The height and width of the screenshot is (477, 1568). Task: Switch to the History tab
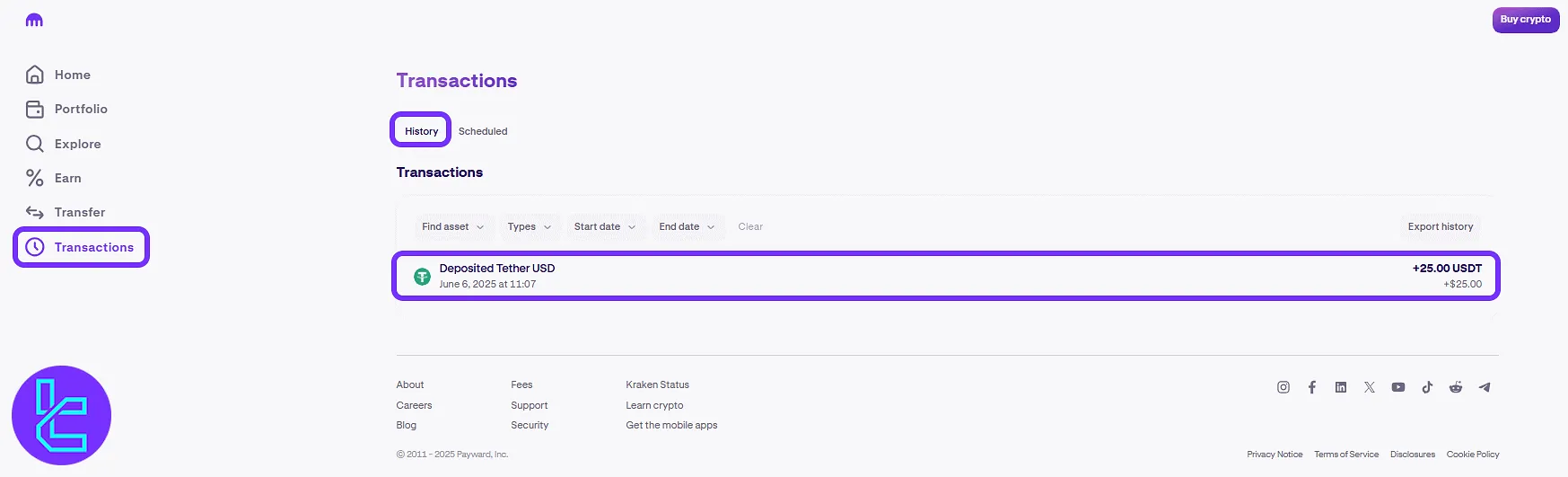click(x=421, y=131)
